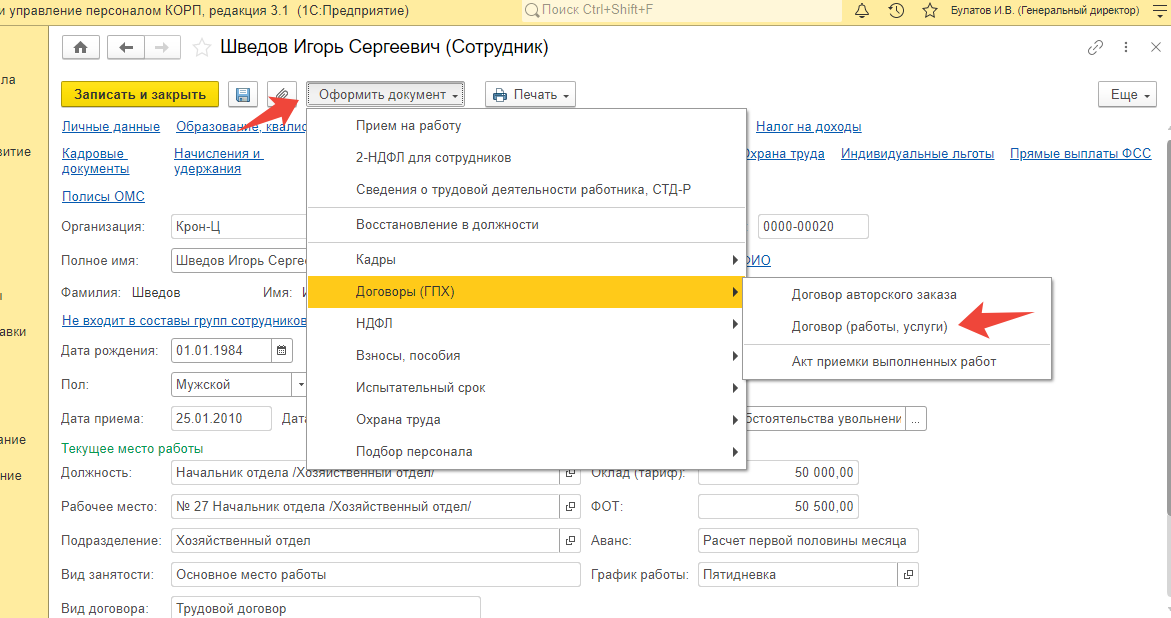Expand the Кадры submenu

[x=526, y=260]
